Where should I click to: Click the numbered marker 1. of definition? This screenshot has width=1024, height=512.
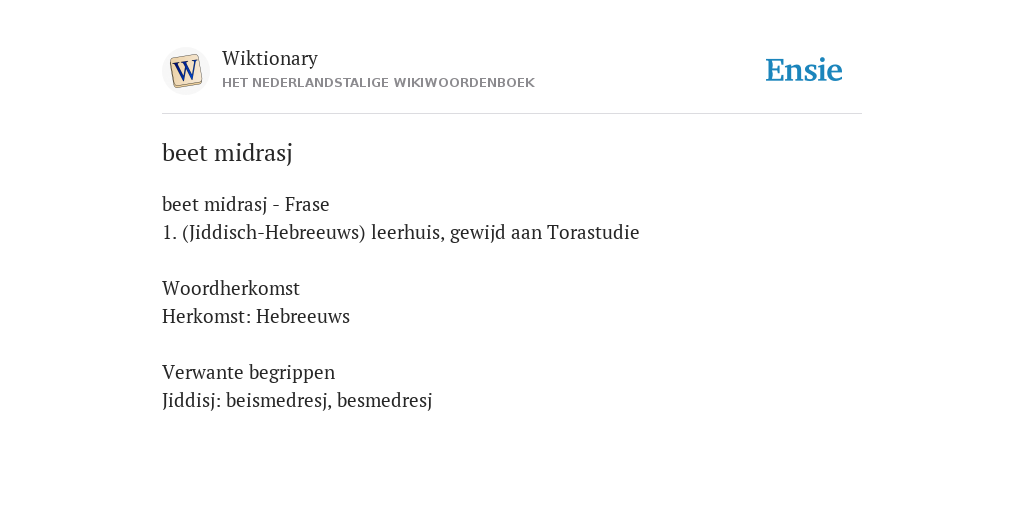[x=169, y=232]
